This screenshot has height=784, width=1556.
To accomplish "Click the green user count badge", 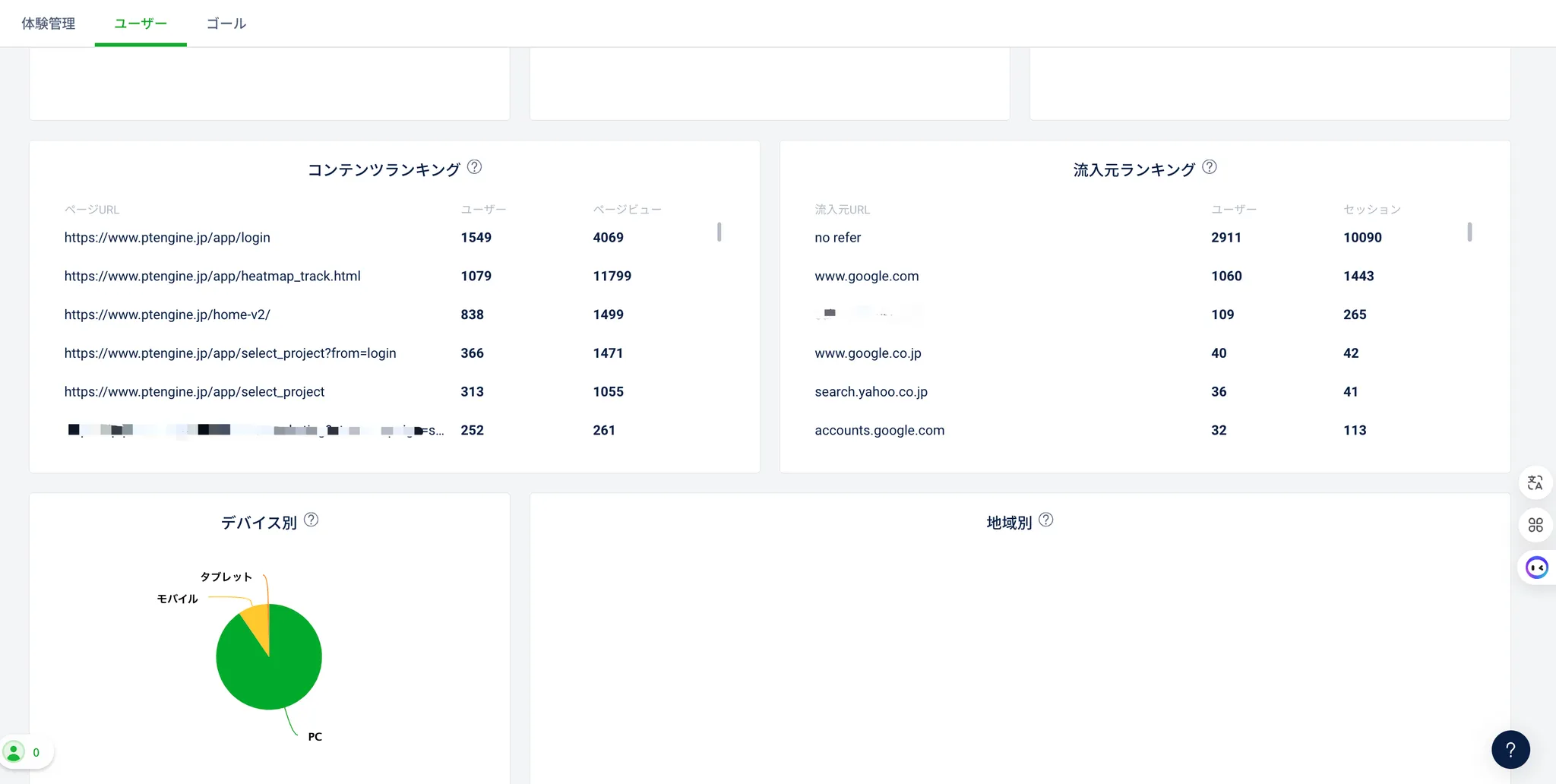I will coord(24,752).
